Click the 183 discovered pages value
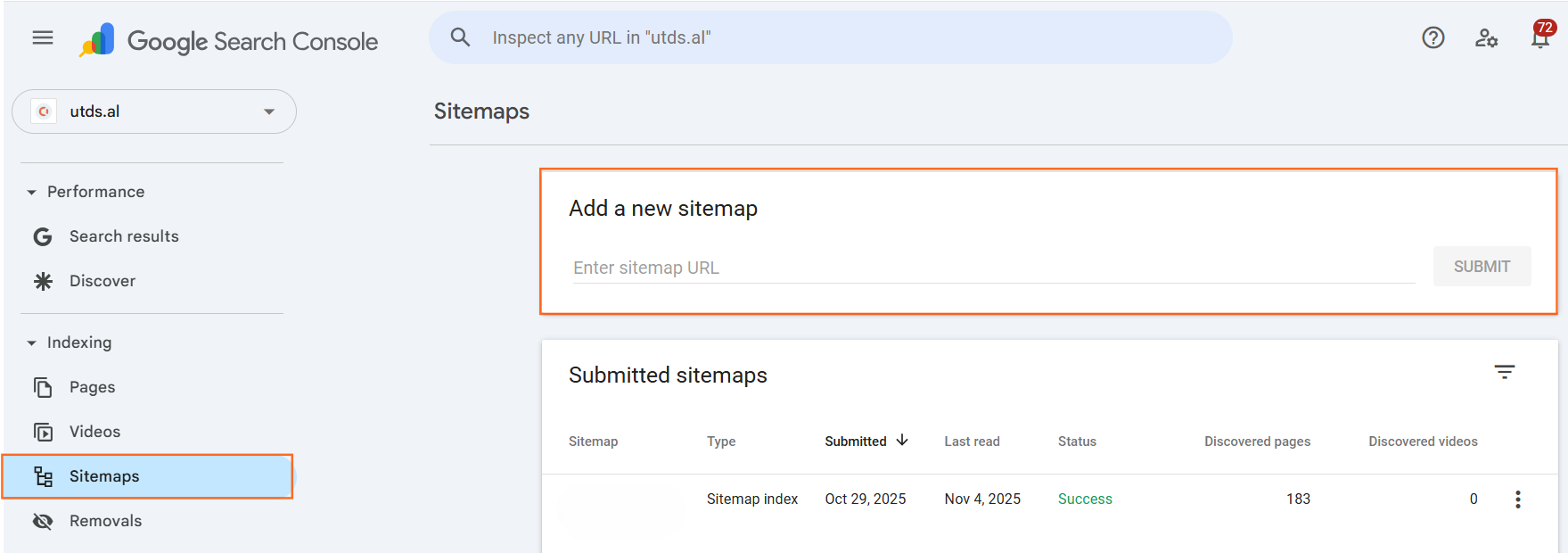Viewport: 1568px width, 553px height. [1298, 499]
